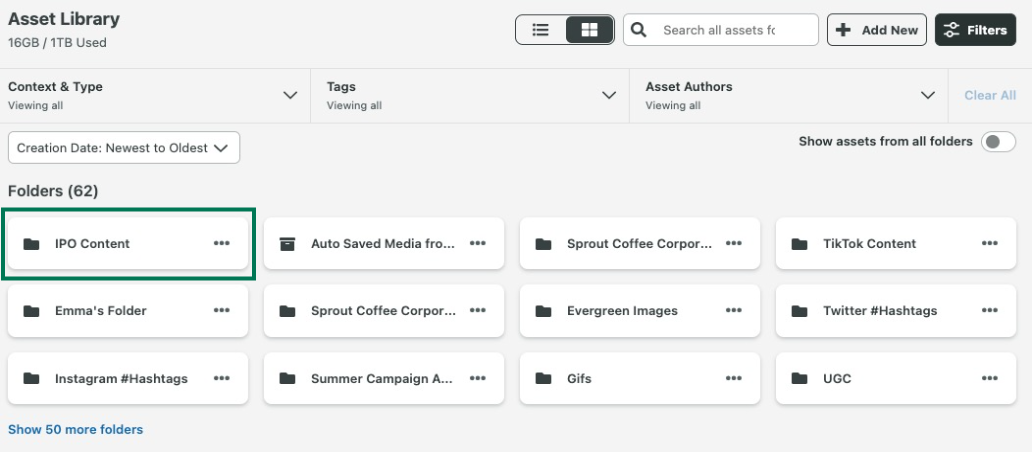The height and width of the screenshot is (452, 1032).
Task: Open more options for IPO Content folder
Action: point(222,243)
